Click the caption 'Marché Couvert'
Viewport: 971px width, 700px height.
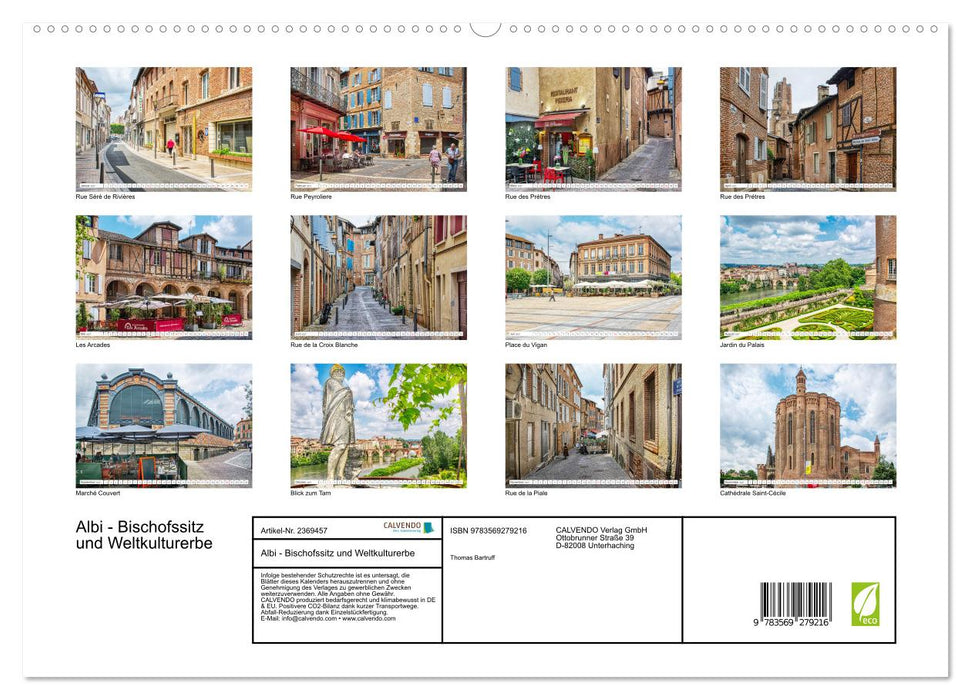click(x=98, y=493)
